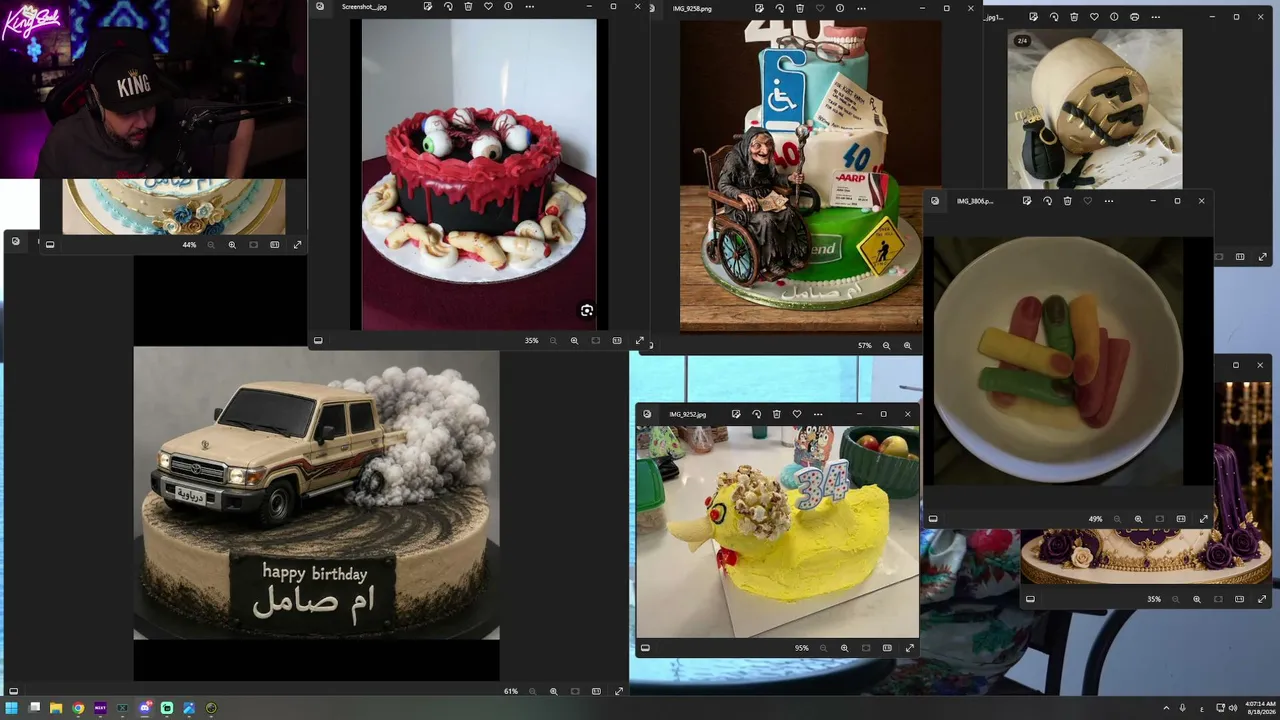The width and height of the screenshot is (1280, 720).
Task: Open the editor for Screenshot_.jpg
Action: pyautogui.click(x=428, y=7)
